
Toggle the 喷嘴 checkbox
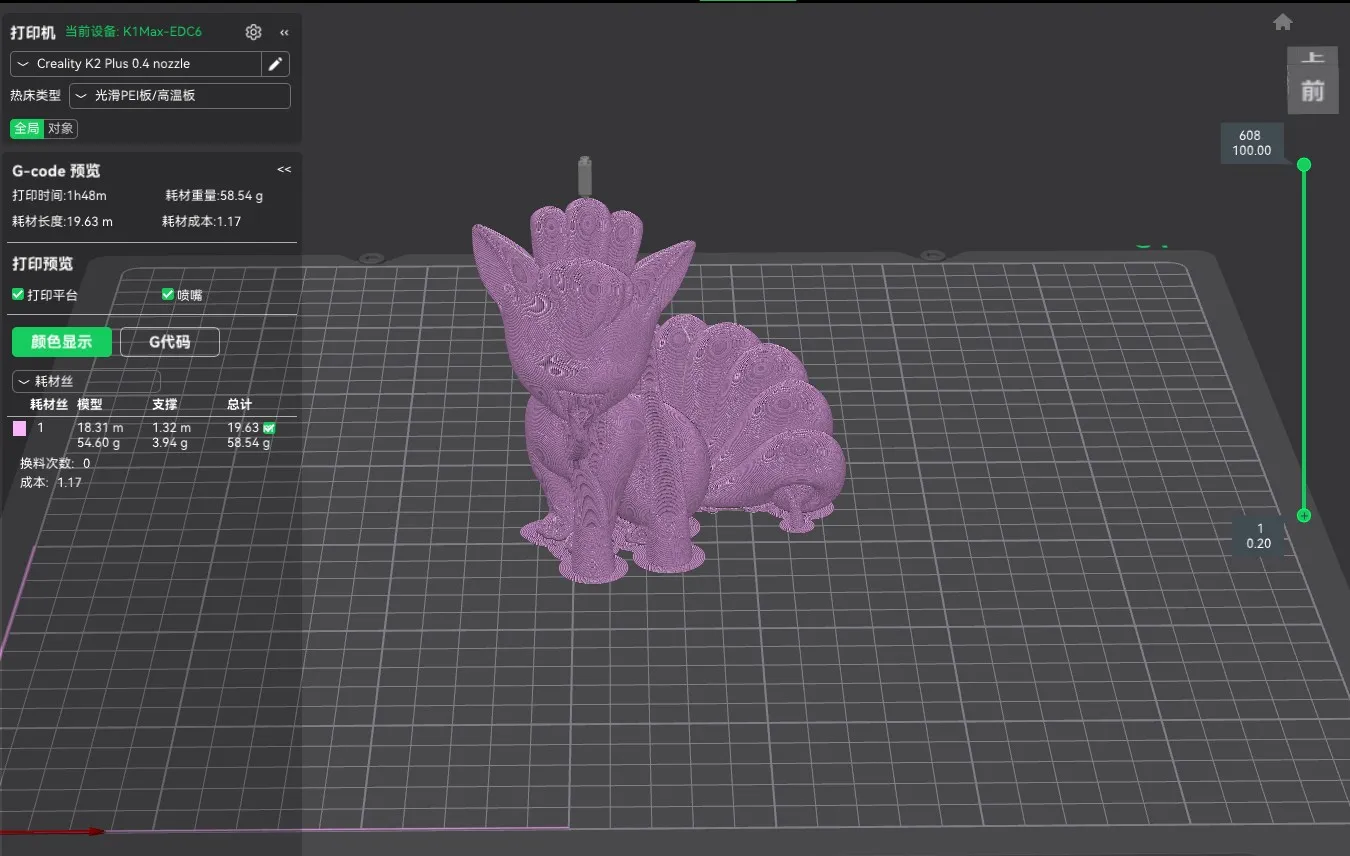click(x=168, y=295)
